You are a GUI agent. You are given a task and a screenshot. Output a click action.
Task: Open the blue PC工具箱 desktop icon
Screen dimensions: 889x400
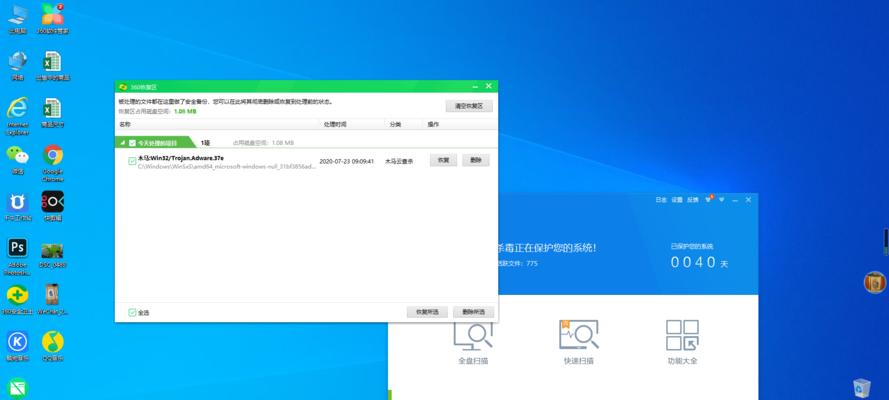18,206
